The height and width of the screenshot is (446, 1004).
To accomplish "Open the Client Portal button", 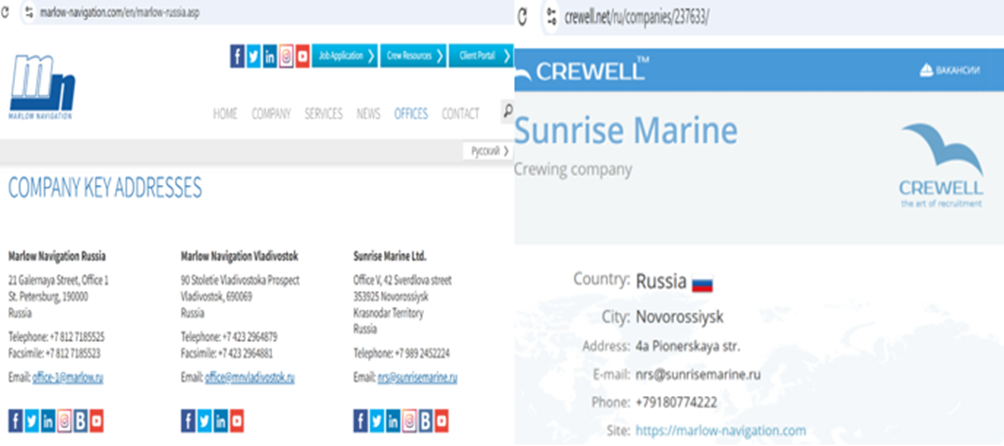I will pos(482,56).
